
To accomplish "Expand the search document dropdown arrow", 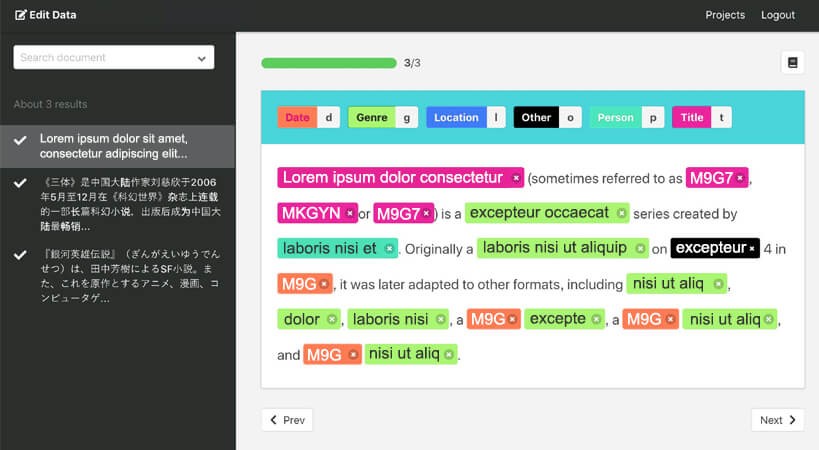I will click(203, 58).
